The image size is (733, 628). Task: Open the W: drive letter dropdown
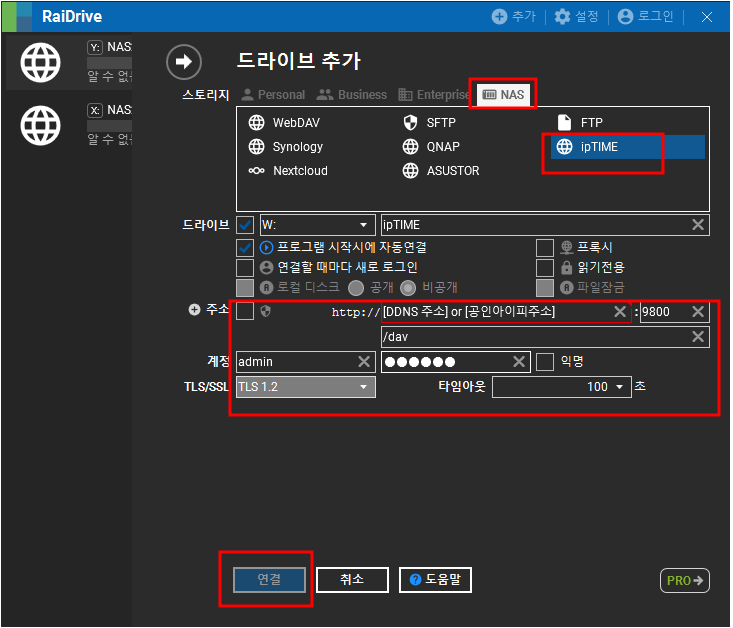click(318, 225)
